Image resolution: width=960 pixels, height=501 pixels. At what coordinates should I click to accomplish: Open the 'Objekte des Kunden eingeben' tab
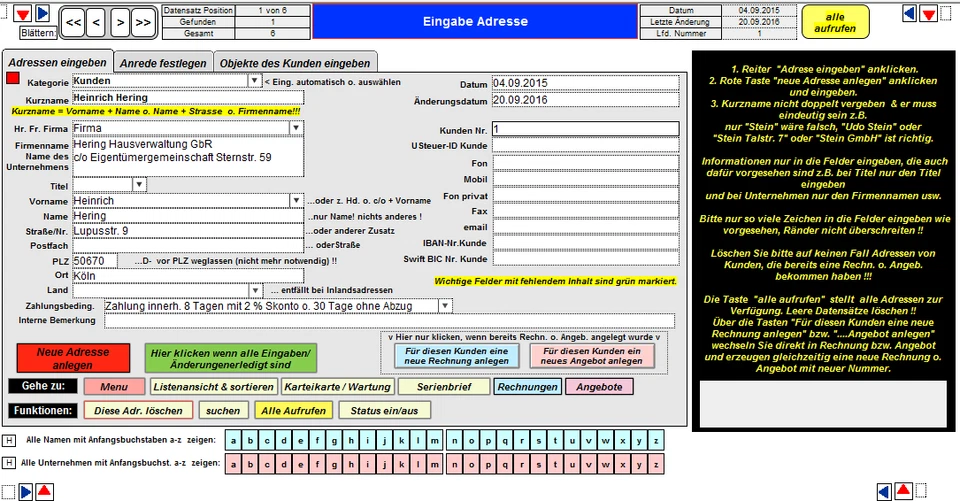pos(295,63)
